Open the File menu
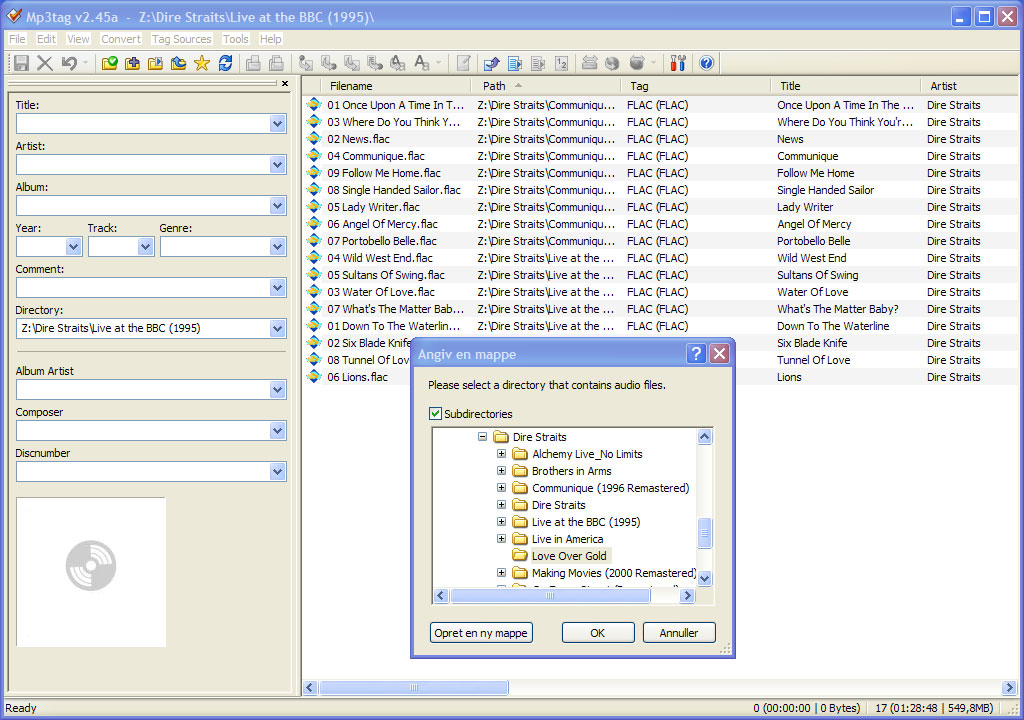This screenshot has height=720, width=1024. pos(17,39)
